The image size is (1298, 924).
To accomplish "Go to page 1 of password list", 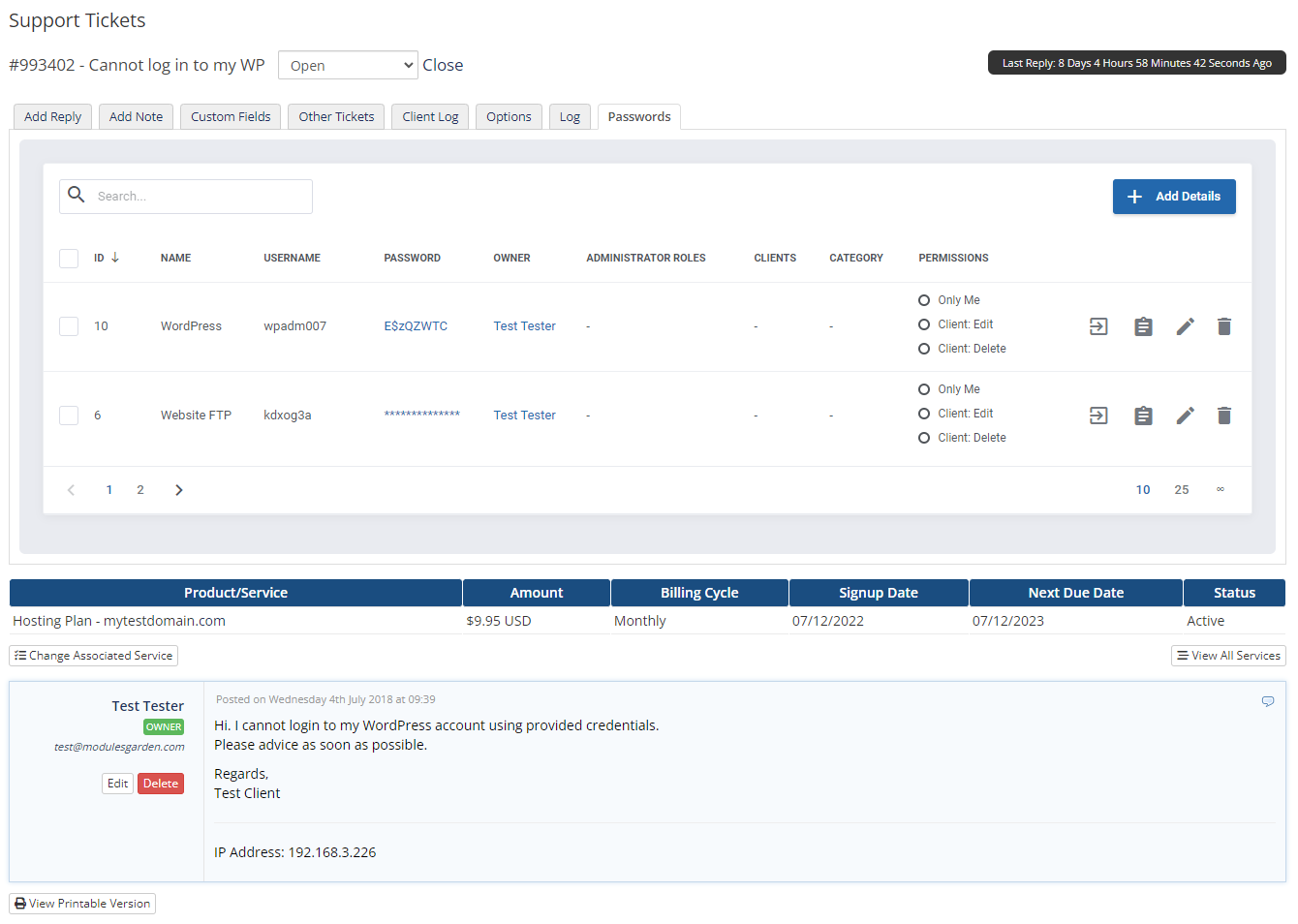I will click(x=109, y=490).
